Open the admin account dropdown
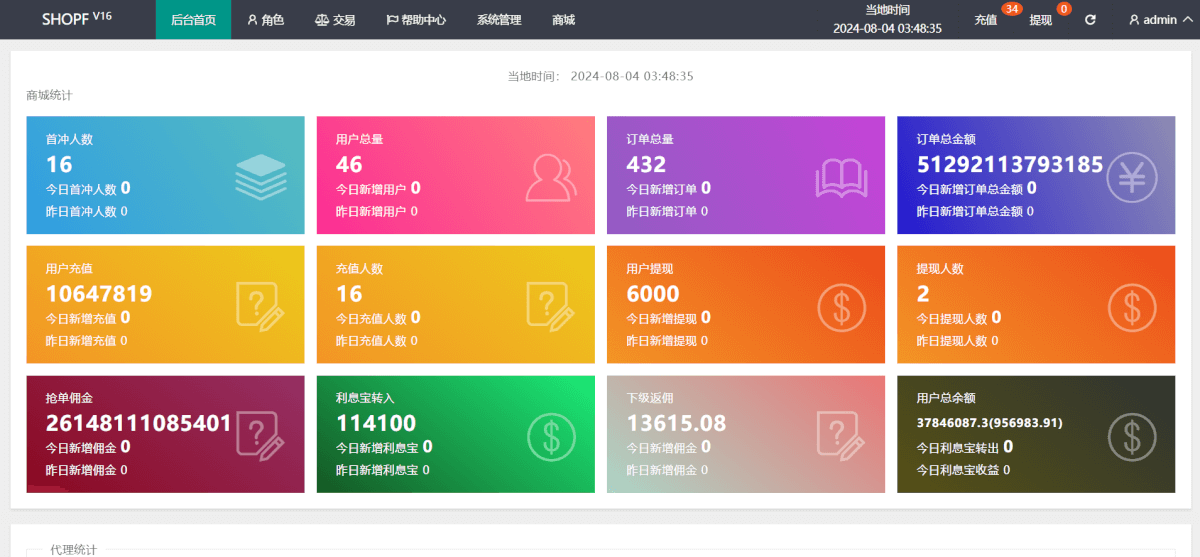 (x=1160, y=20)
